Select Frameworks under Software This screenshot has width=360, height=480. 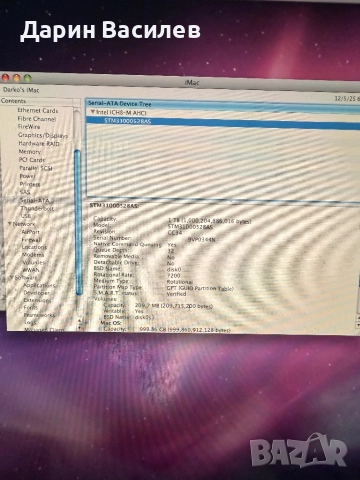pyautogui.click(x=39, y=315)
